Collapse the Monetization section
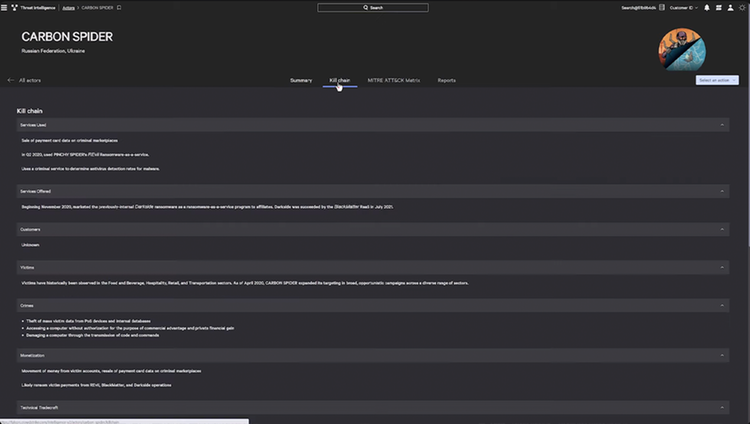 pyautogui.click(x=722, y=356)
